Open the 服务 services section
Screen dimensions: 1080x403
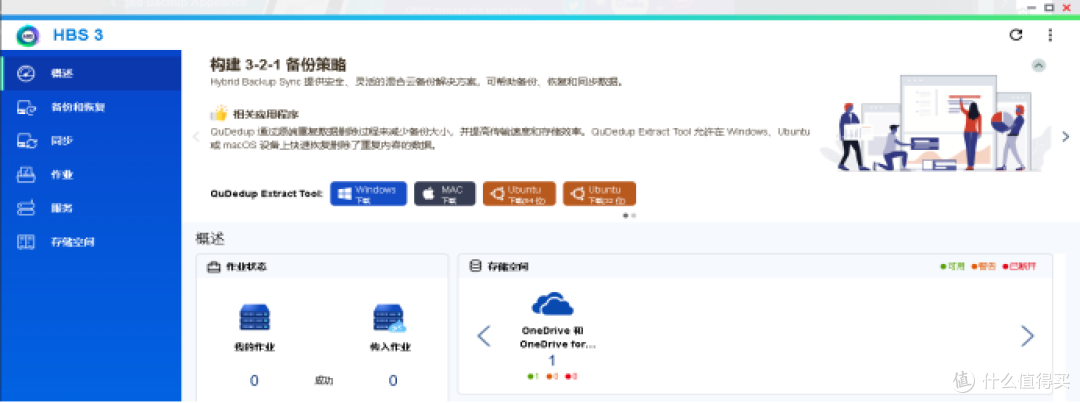(90, 209)
